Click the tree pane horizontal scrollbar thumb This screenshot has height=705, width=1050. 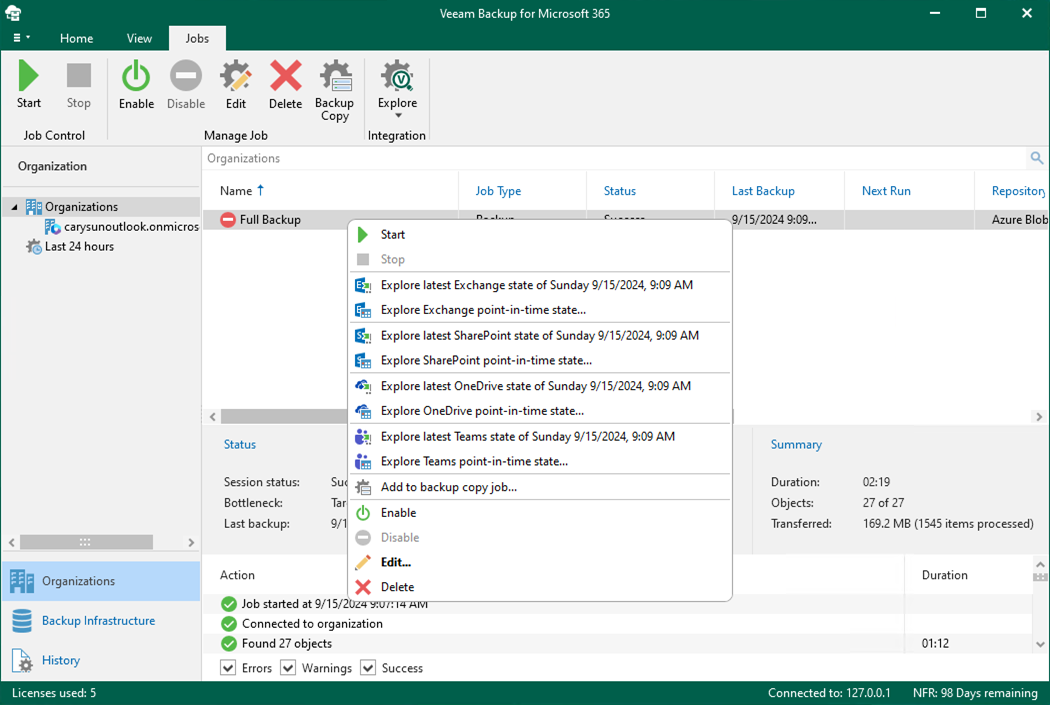[86, 542]
